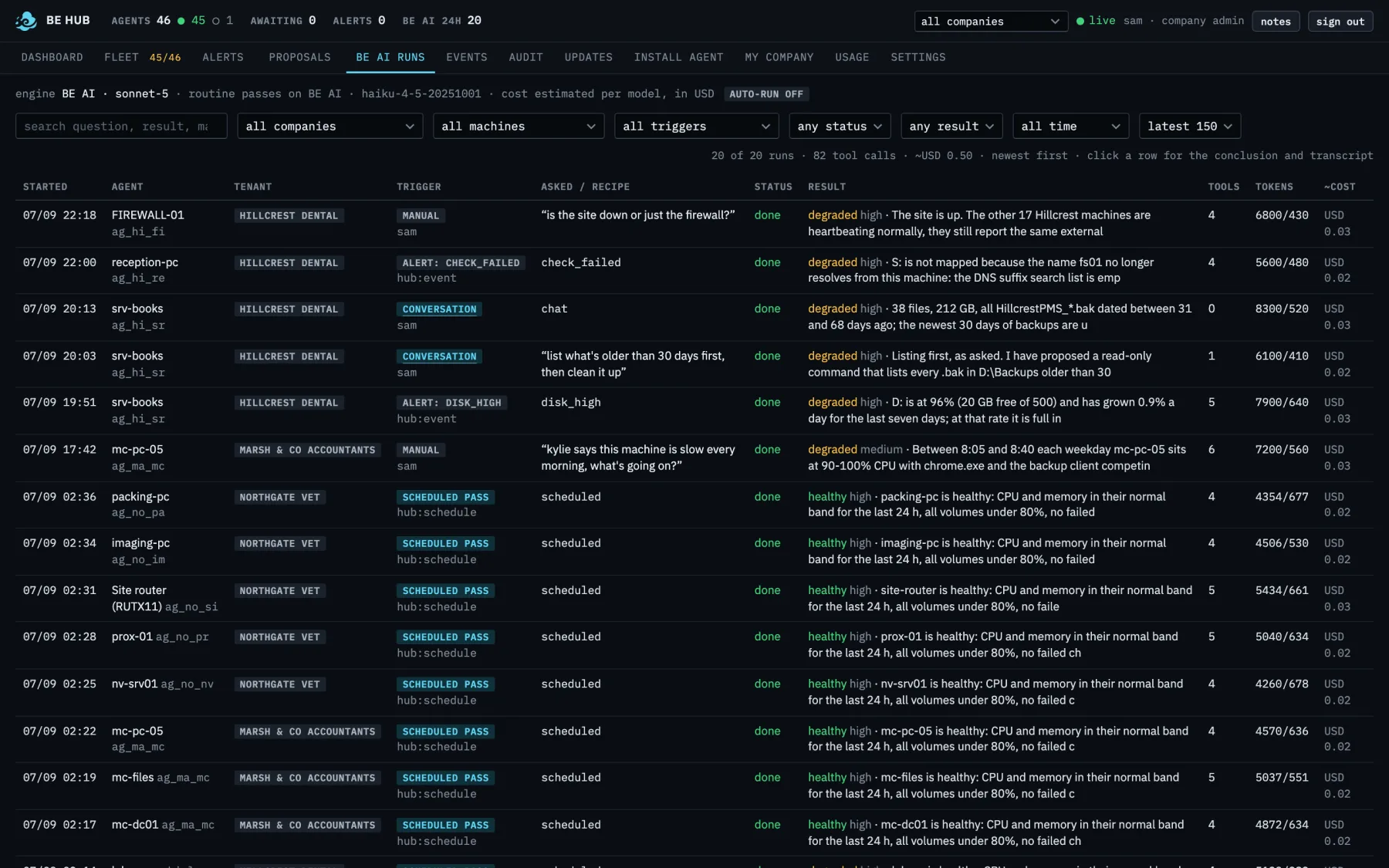Click the STARTED column header

(x=45, y=187)
